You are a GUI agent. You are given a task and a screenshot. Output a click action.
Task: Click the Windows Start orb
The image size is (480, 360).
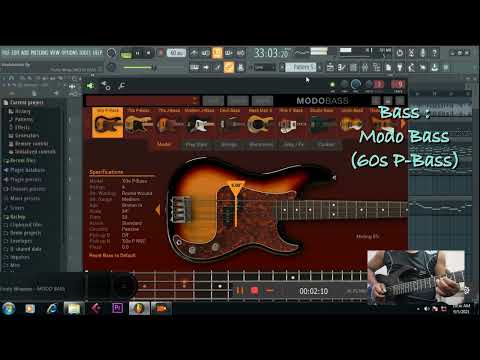pyautogui.click(x=9, y=308)
